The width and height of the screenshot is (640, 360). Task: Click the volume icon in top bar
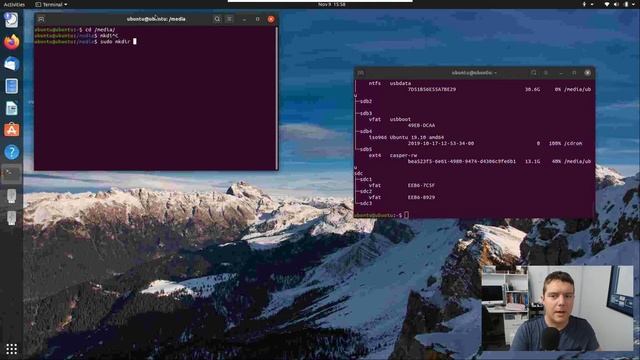tap(616, 4)
